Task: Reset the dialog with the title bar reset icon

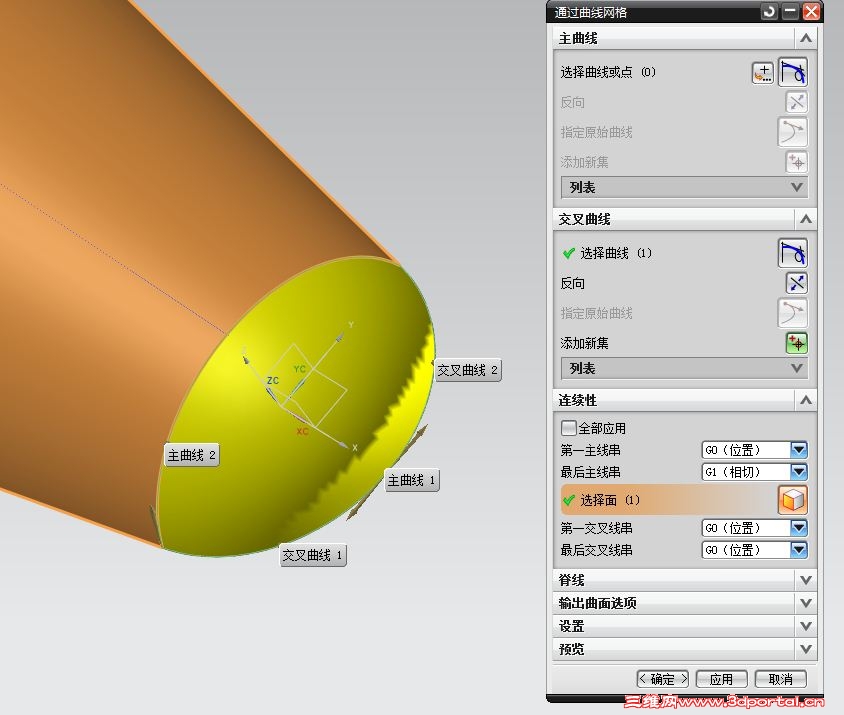Action: 769,11
